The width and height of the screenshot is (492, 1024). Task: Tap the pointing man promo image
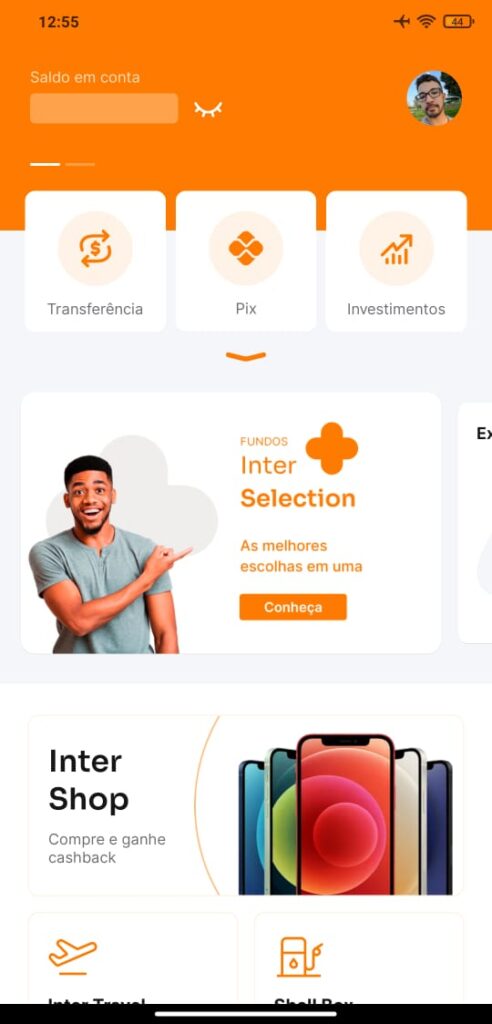click(x=111, y=554)
